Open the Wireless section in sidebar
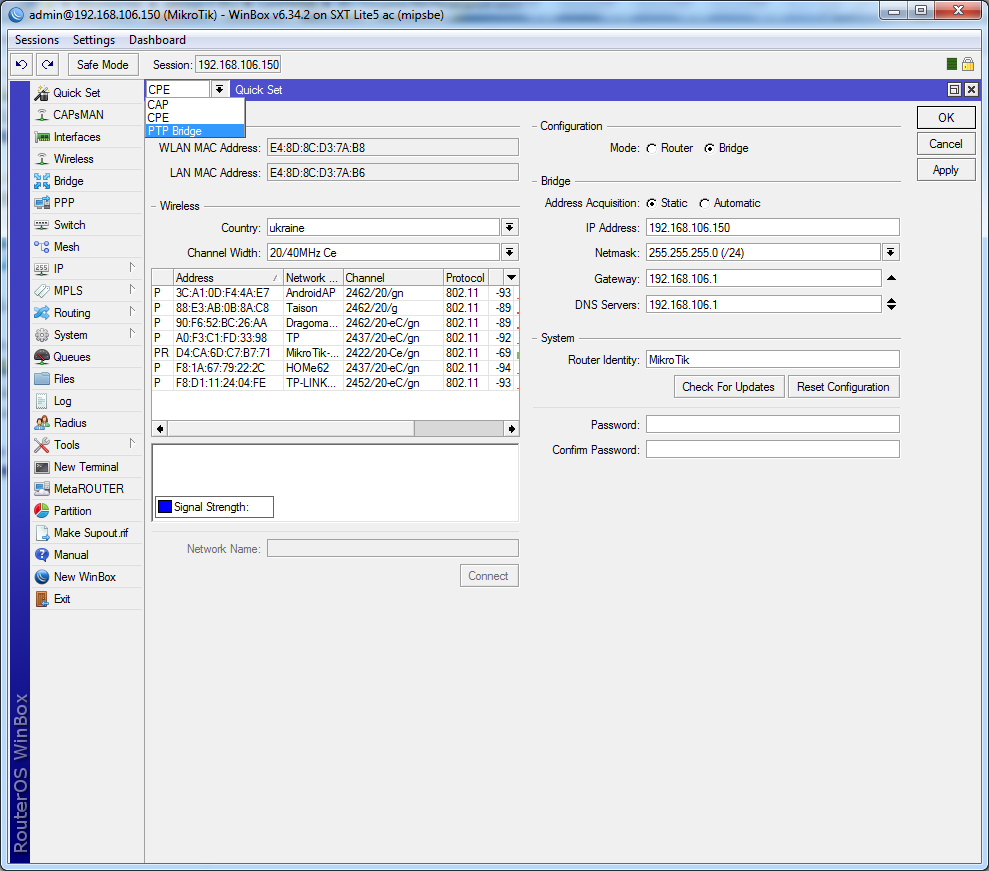Image resolution: width=989 pixels, height=871 pixels. [x=73, y=159]
